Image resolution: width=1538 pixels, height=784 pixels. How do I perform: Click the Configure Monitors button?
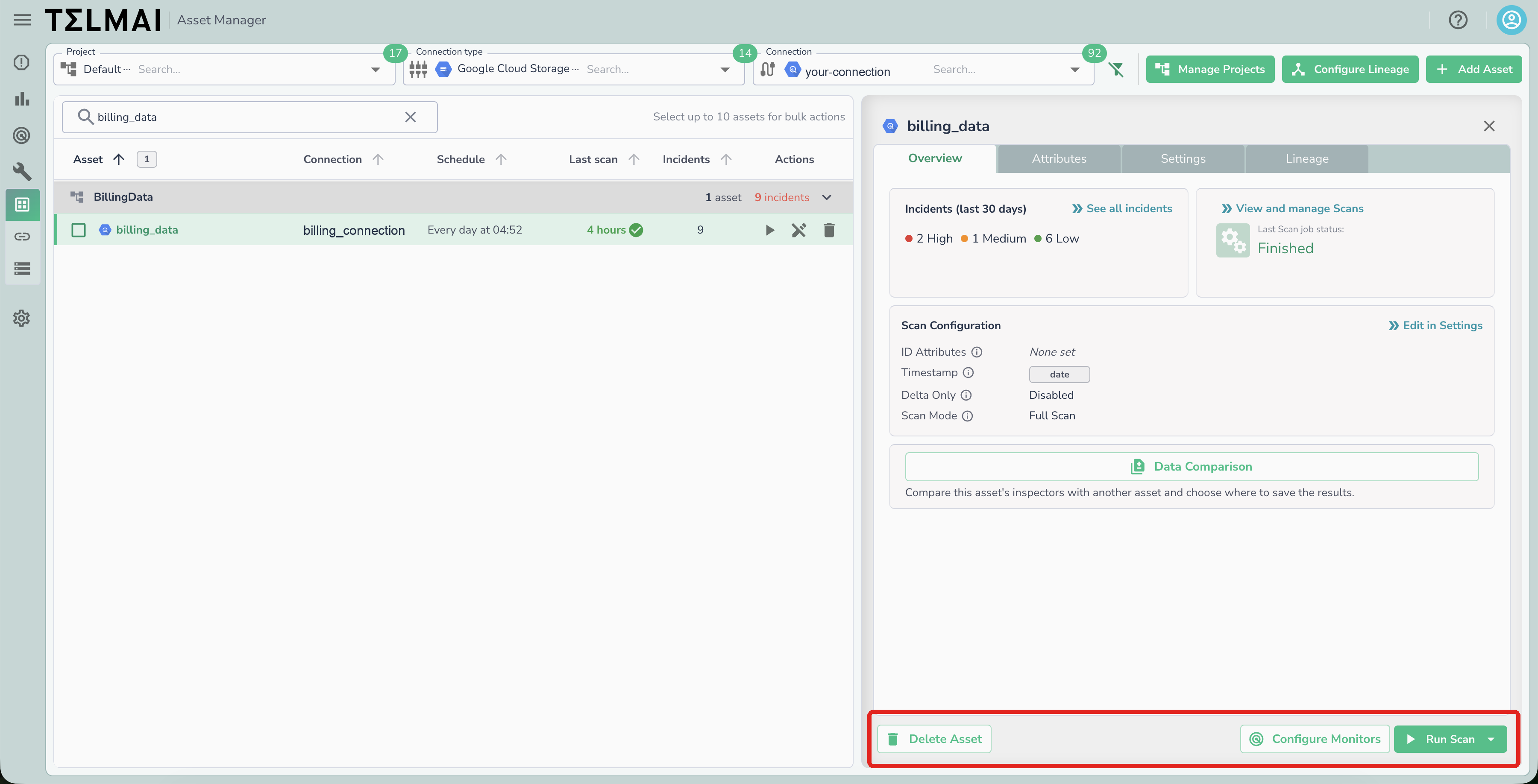click(x=1315, y=740)
